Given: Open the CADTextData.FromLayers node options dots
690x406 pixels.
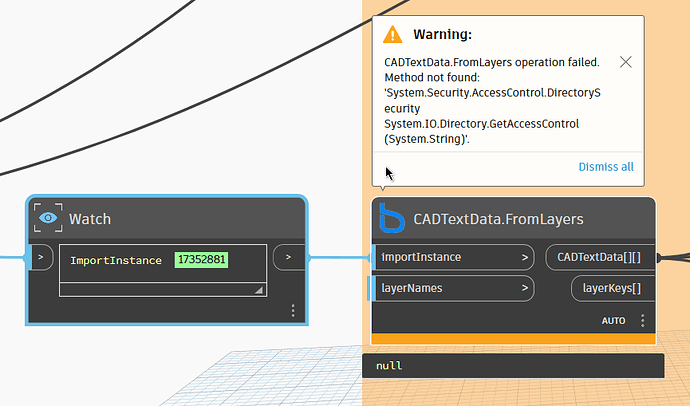Looking at the screenshot, I should [642, 321].
